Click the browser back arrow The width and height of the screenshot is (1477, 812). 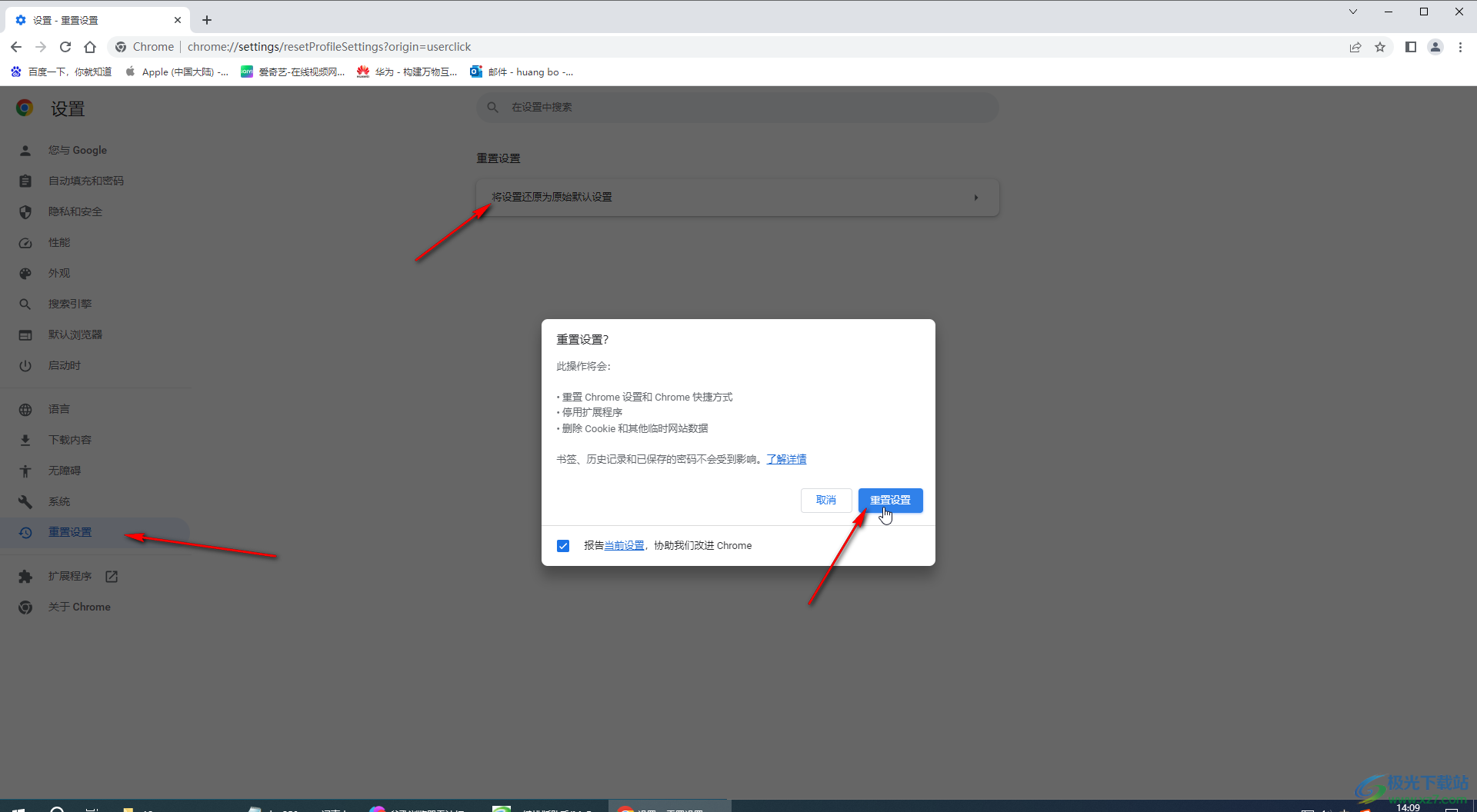(16, 47)
